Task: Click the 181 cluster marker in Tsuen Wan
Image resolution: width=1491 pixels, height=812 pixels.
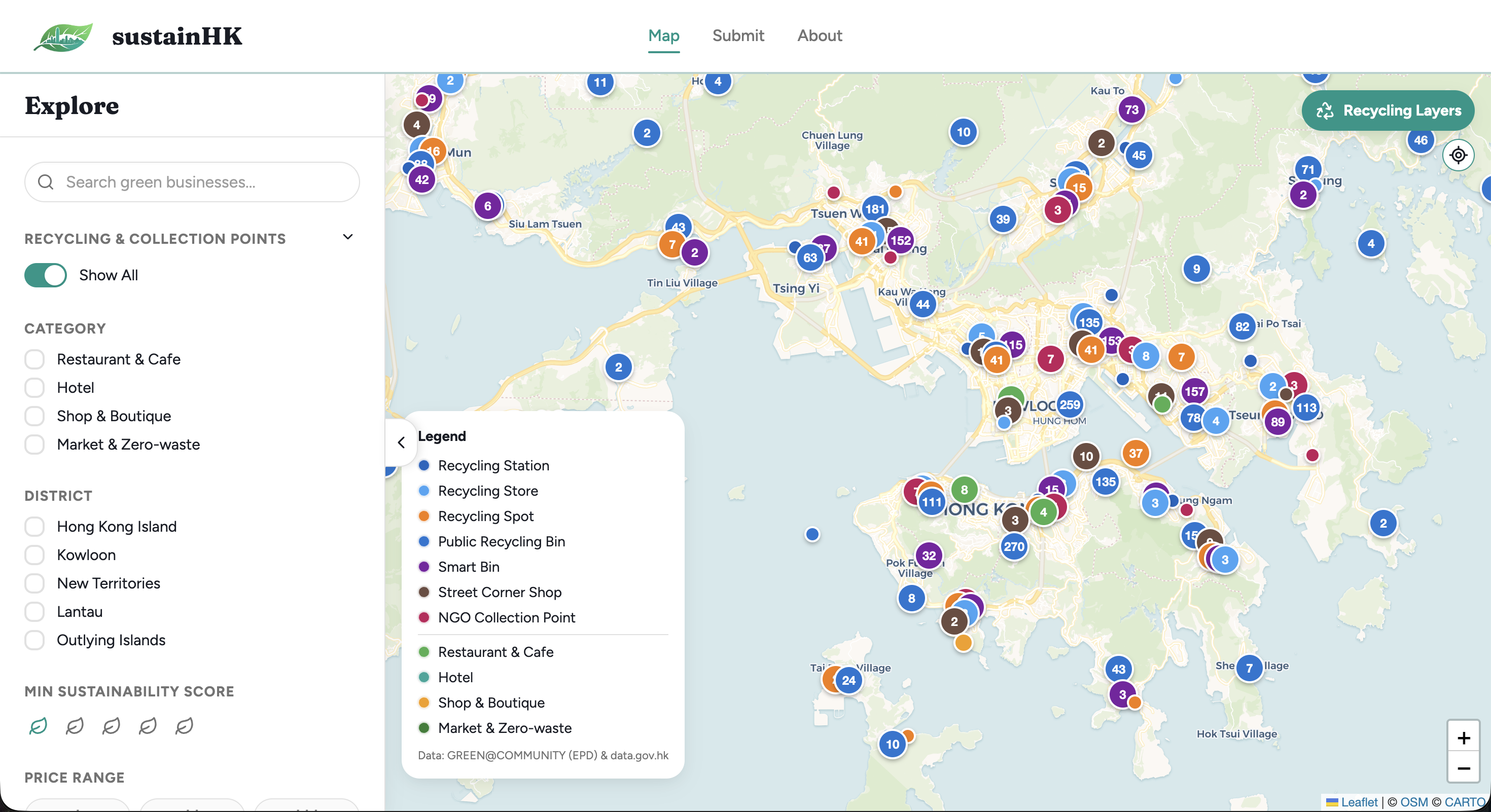Action: tap(875, 209)
